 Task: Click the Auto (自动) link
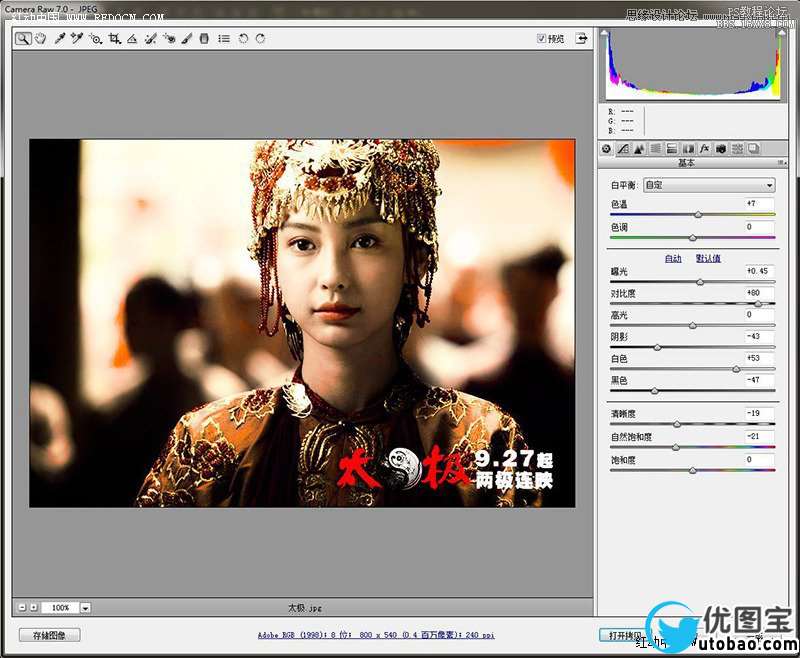(x=673, y=259)
